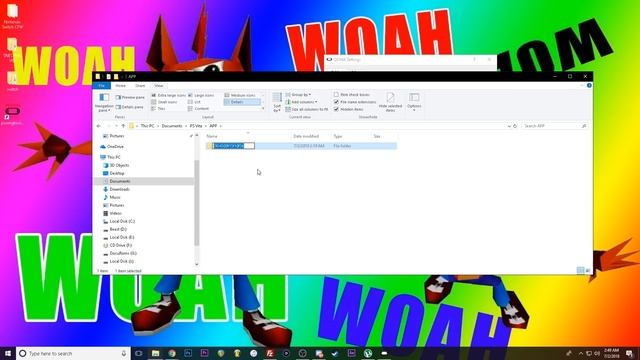640x360 pixels.
Task: Click the Search APP input field
Action: [554, 126]
